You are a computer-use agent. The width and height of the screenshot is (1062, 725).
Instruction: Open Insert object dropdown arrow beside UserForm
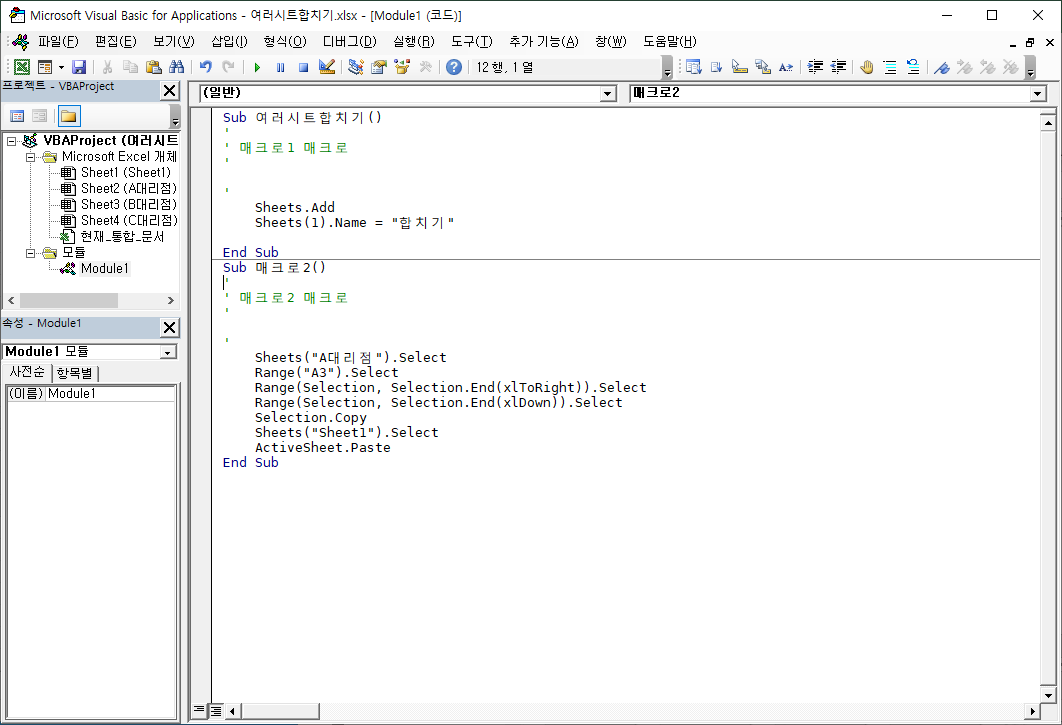pos(61,67)
